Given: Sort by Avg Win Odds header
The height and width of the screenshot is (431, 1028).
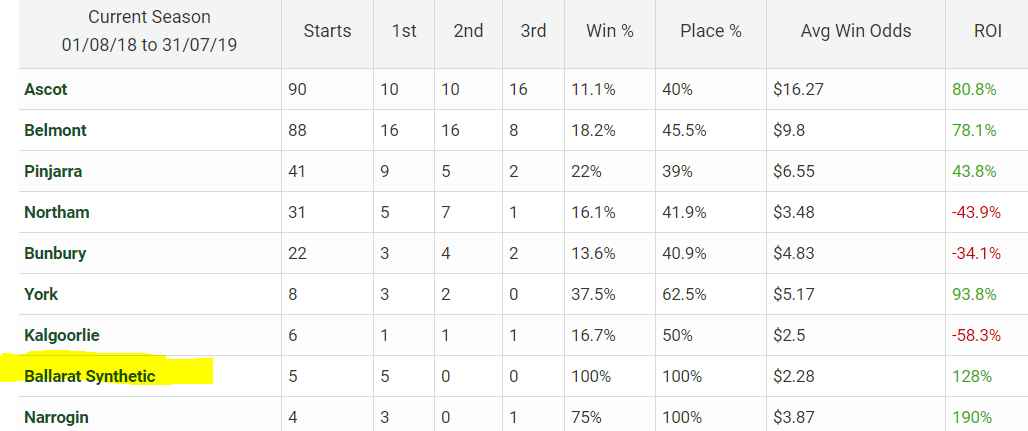Looking at the screenshot, I should (856, 31).
